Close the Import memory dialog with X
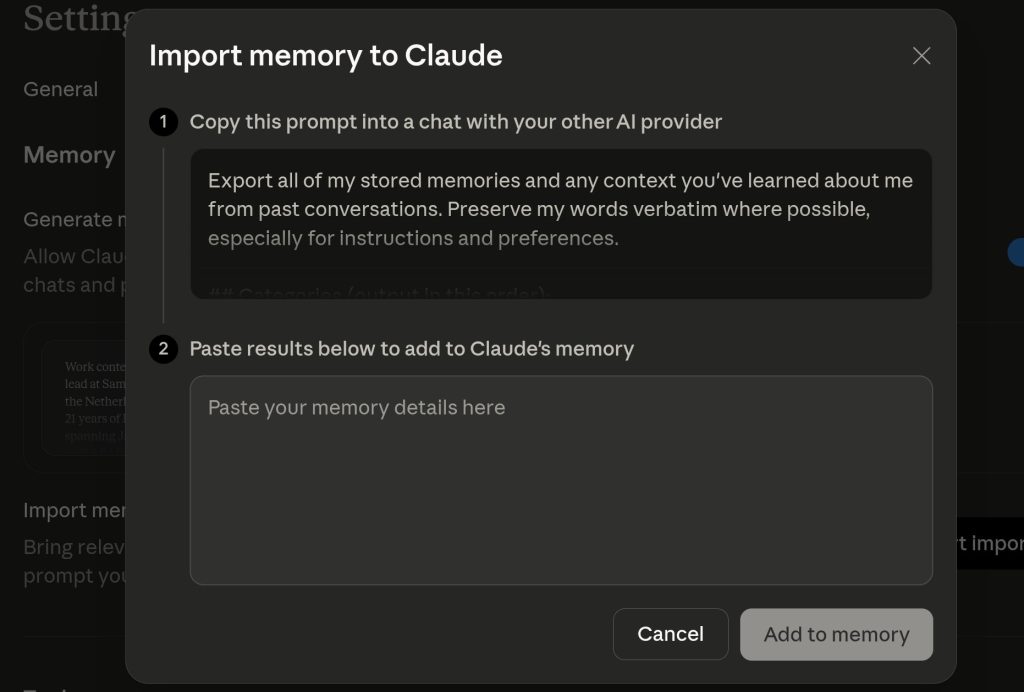Screen dimensions: 1024x692 tap(921, 56)
